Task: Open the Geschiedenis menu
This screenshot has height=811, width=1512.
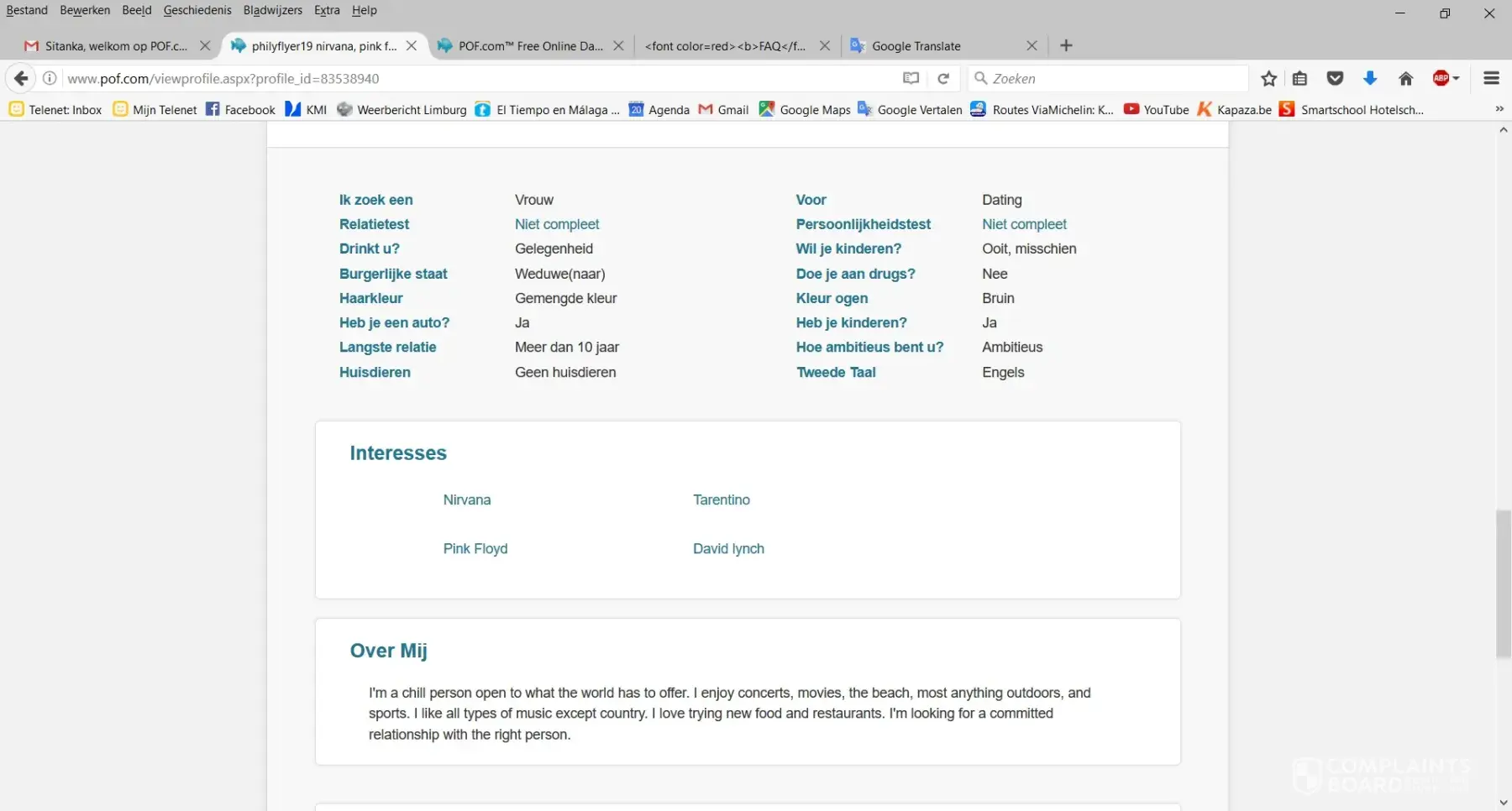Action: pos(197,10)
